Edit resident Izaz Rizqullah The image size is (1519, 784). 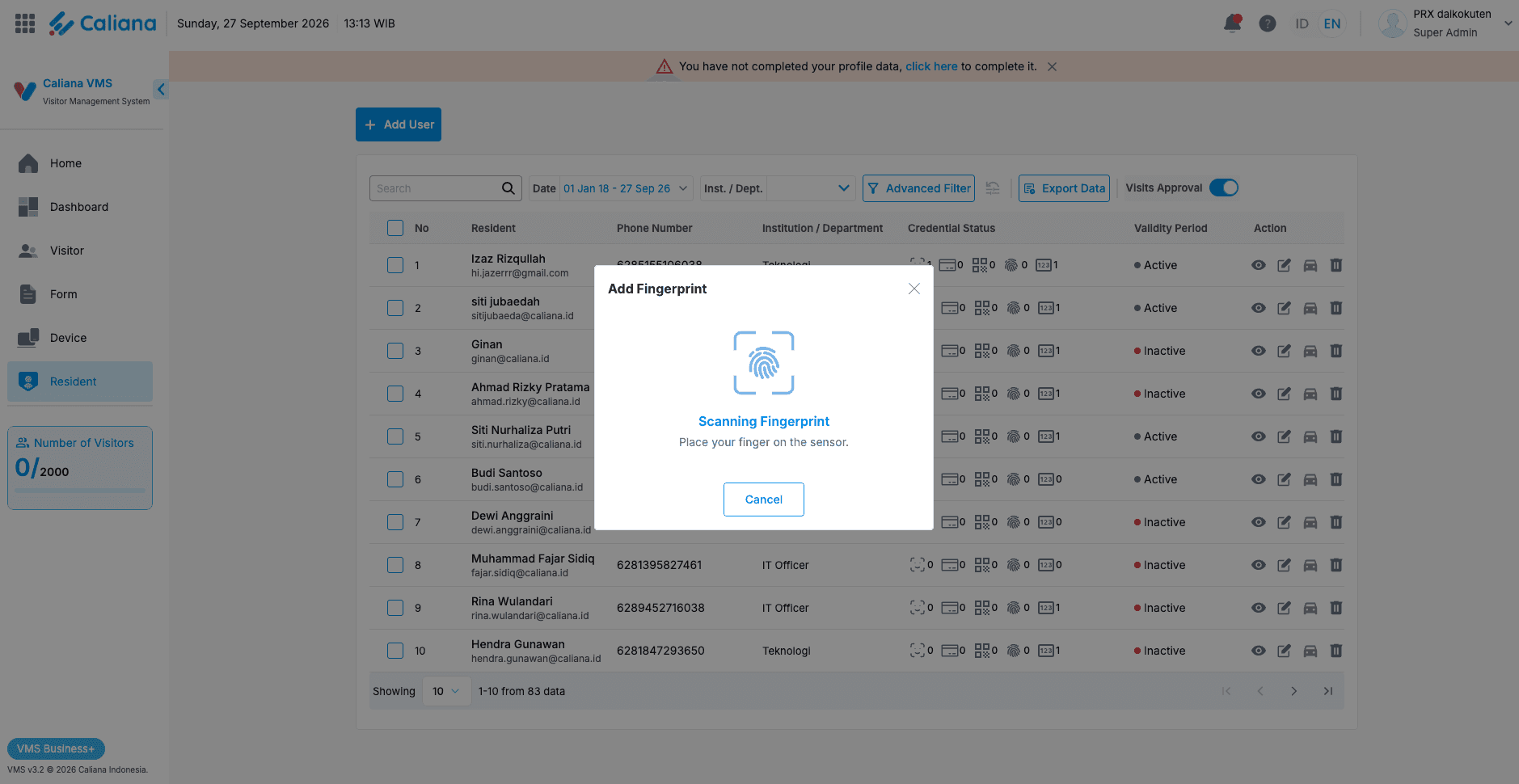click(x=1284, y=265)
